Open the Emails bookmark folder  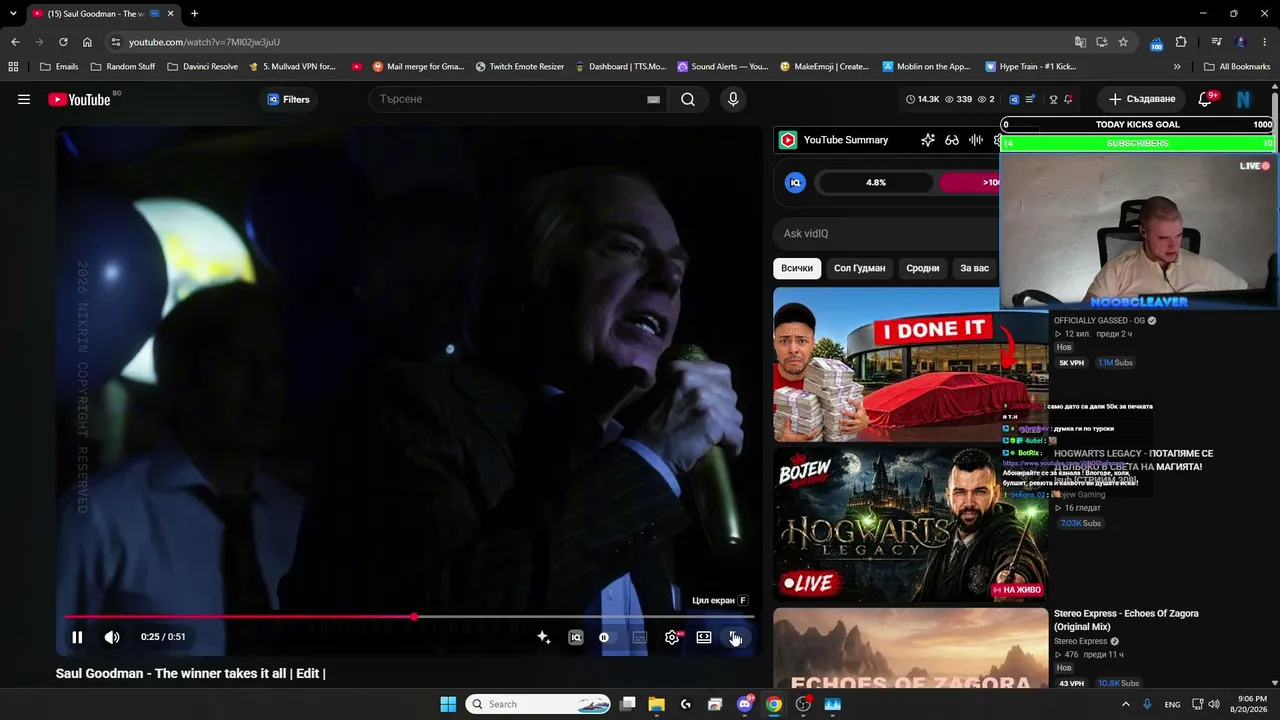click(x=58, y=67)
